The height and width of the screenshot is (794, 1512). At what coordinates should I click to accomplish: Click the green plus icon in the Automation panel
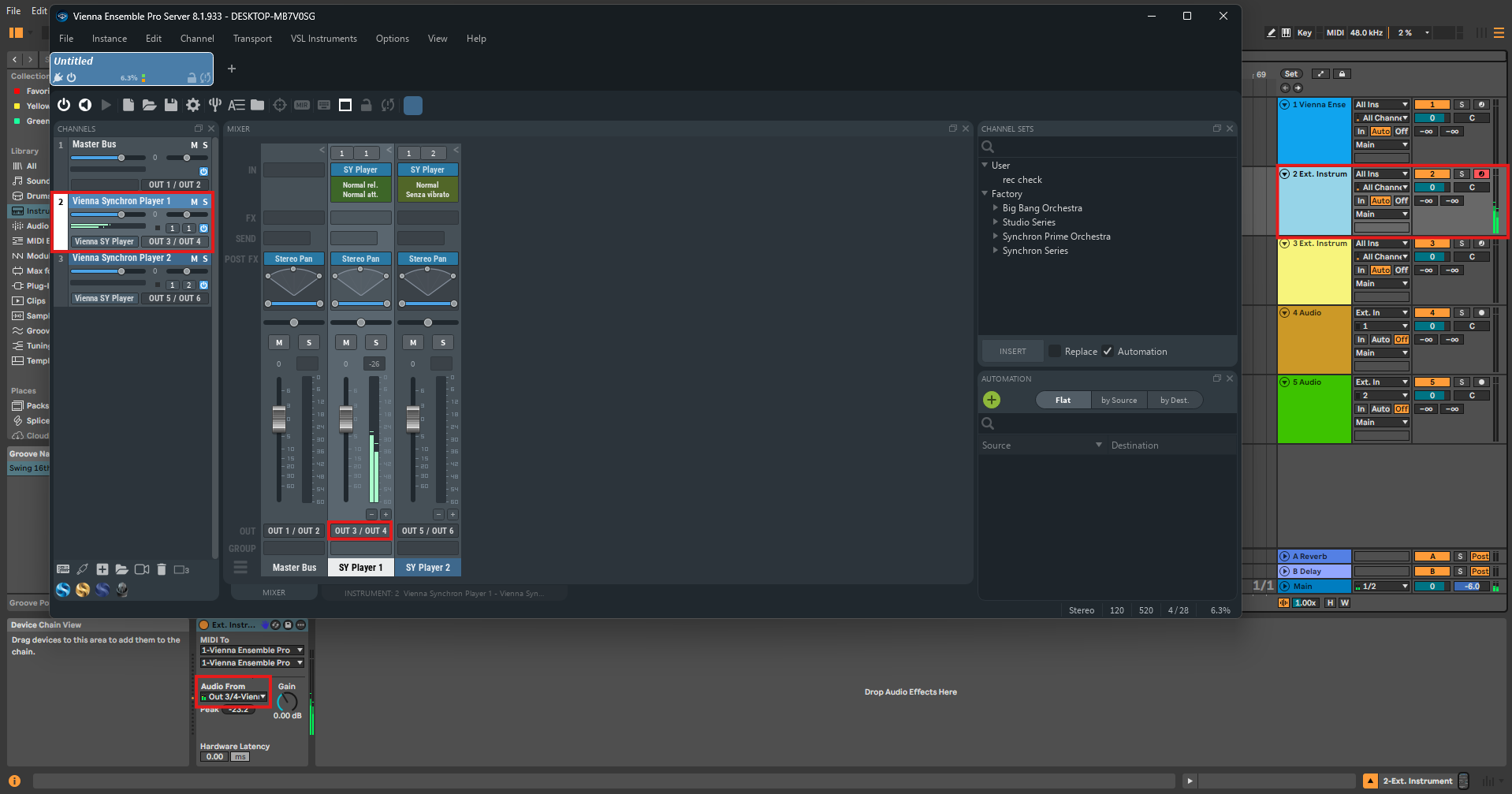992,400
